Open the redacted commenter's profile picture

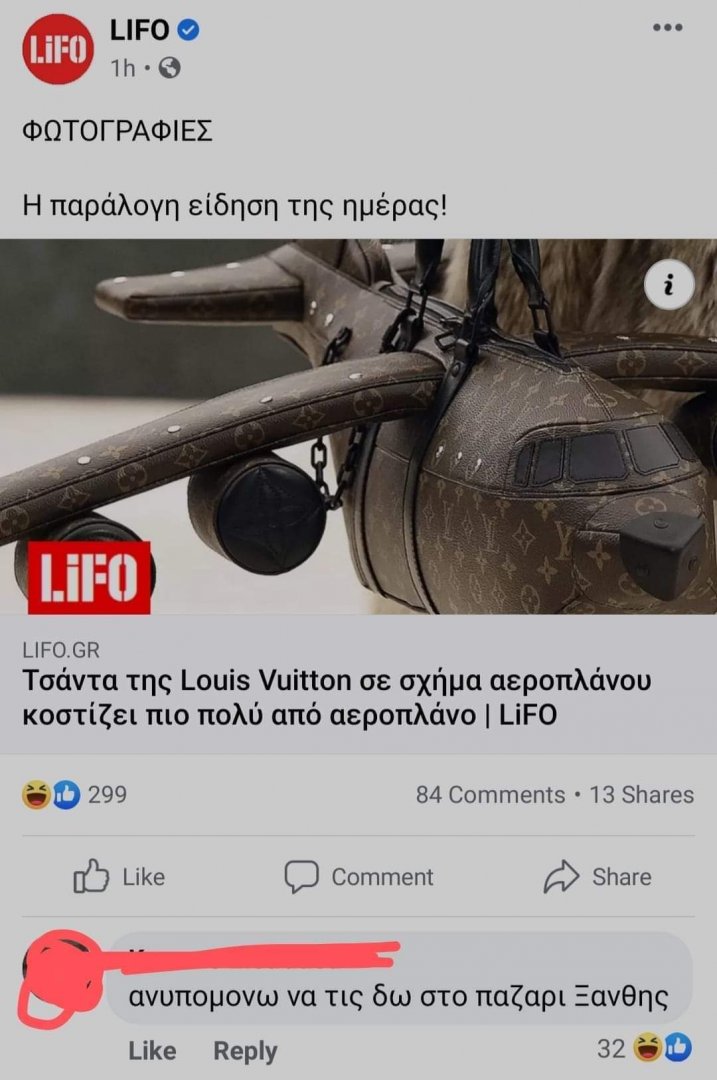click(60, 978)
